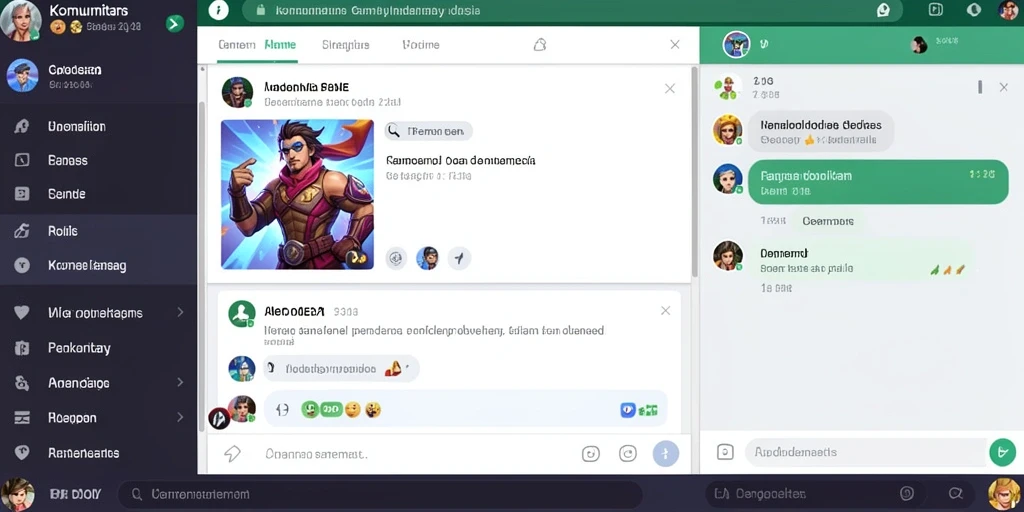1024x512 pixels.
Task: Open the Ramoemol Ocan post title link
Action: (460, 160)
